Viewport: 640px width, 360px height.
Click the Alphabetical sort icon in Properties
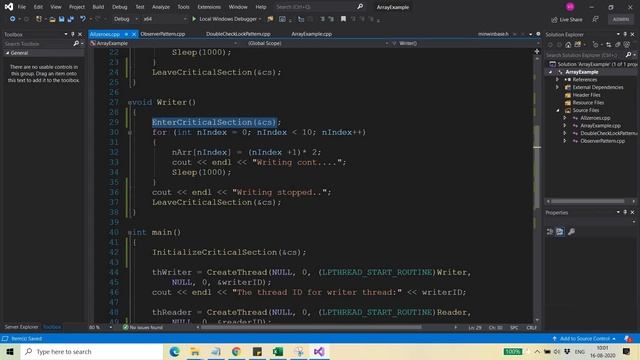point(560,231)
